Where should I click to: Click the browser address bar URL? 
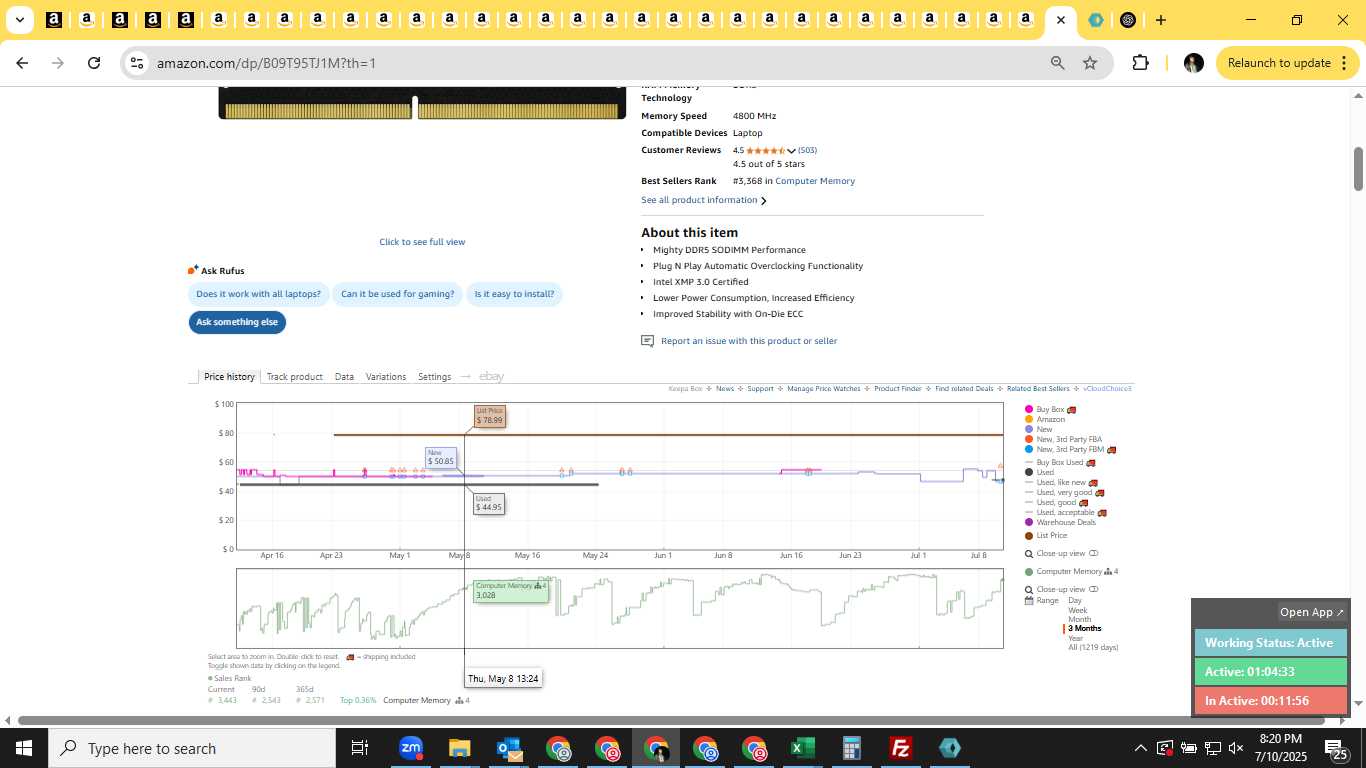point(266,63)
